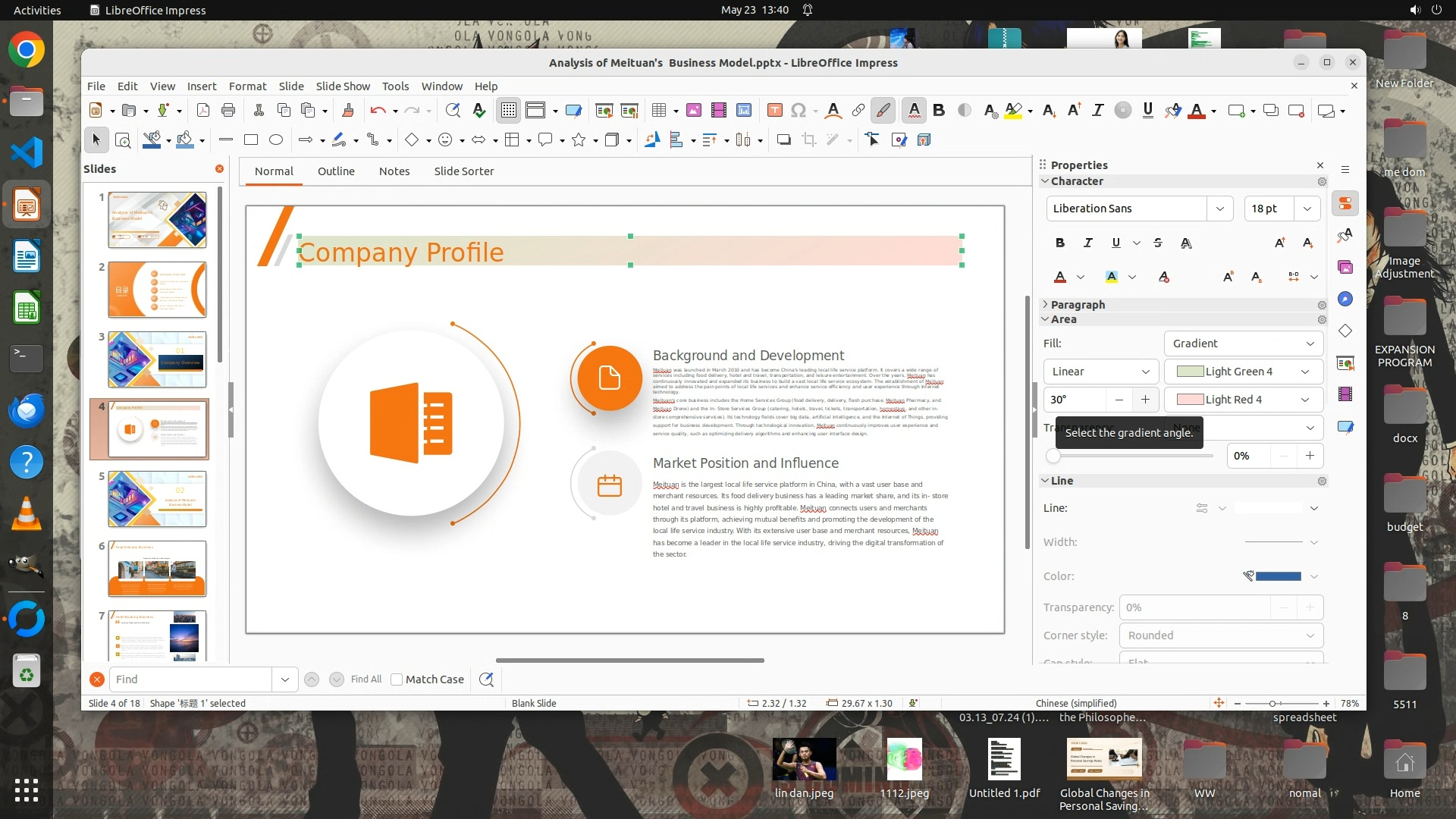Select the Ellipse shape tool
This screenshot has height=819, width=1456.
(x=276, y=140)
